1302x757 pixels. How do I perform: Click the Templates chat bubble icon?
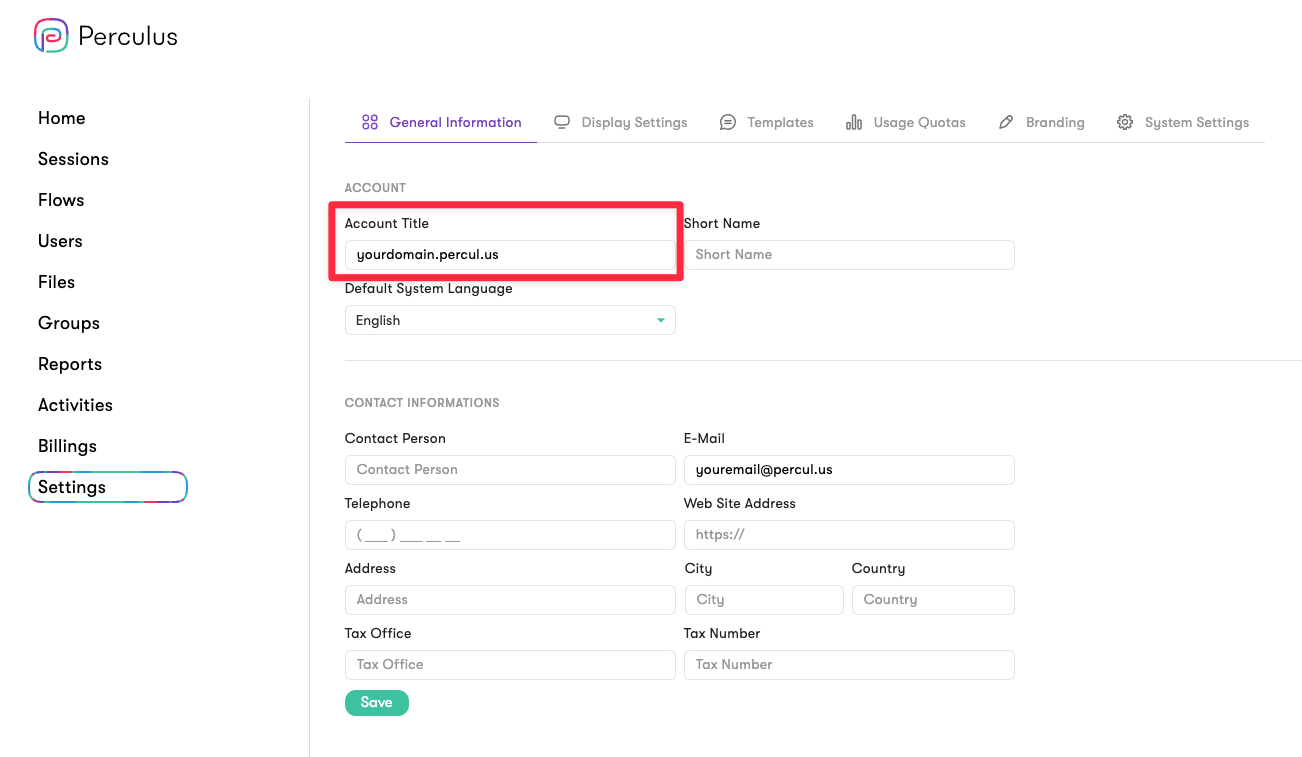tap(728, 122)
